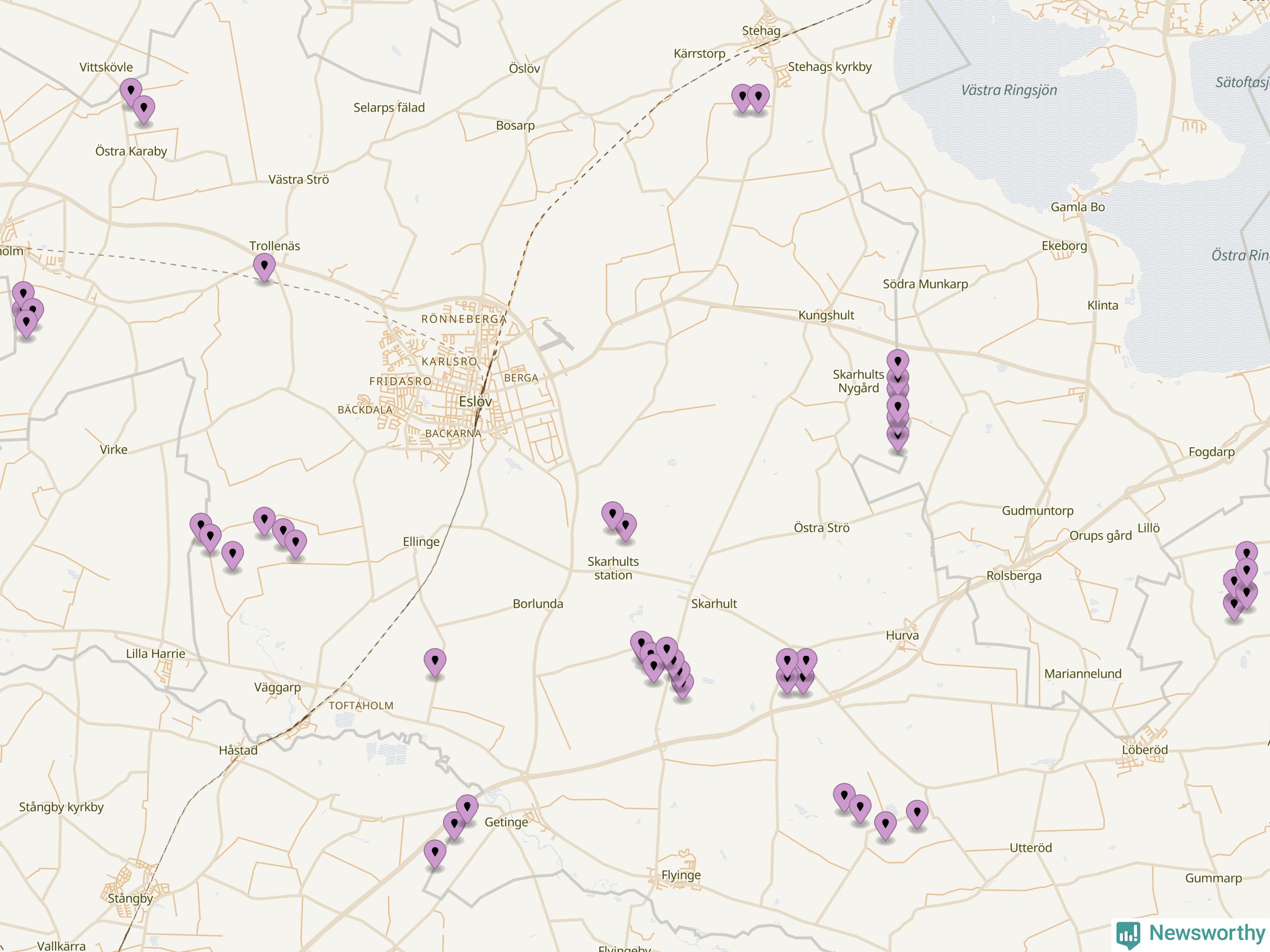The image size is (1270, 952).
Task: Click the Stångby place label
Action: pyautogui.click(x=130, y=898)
